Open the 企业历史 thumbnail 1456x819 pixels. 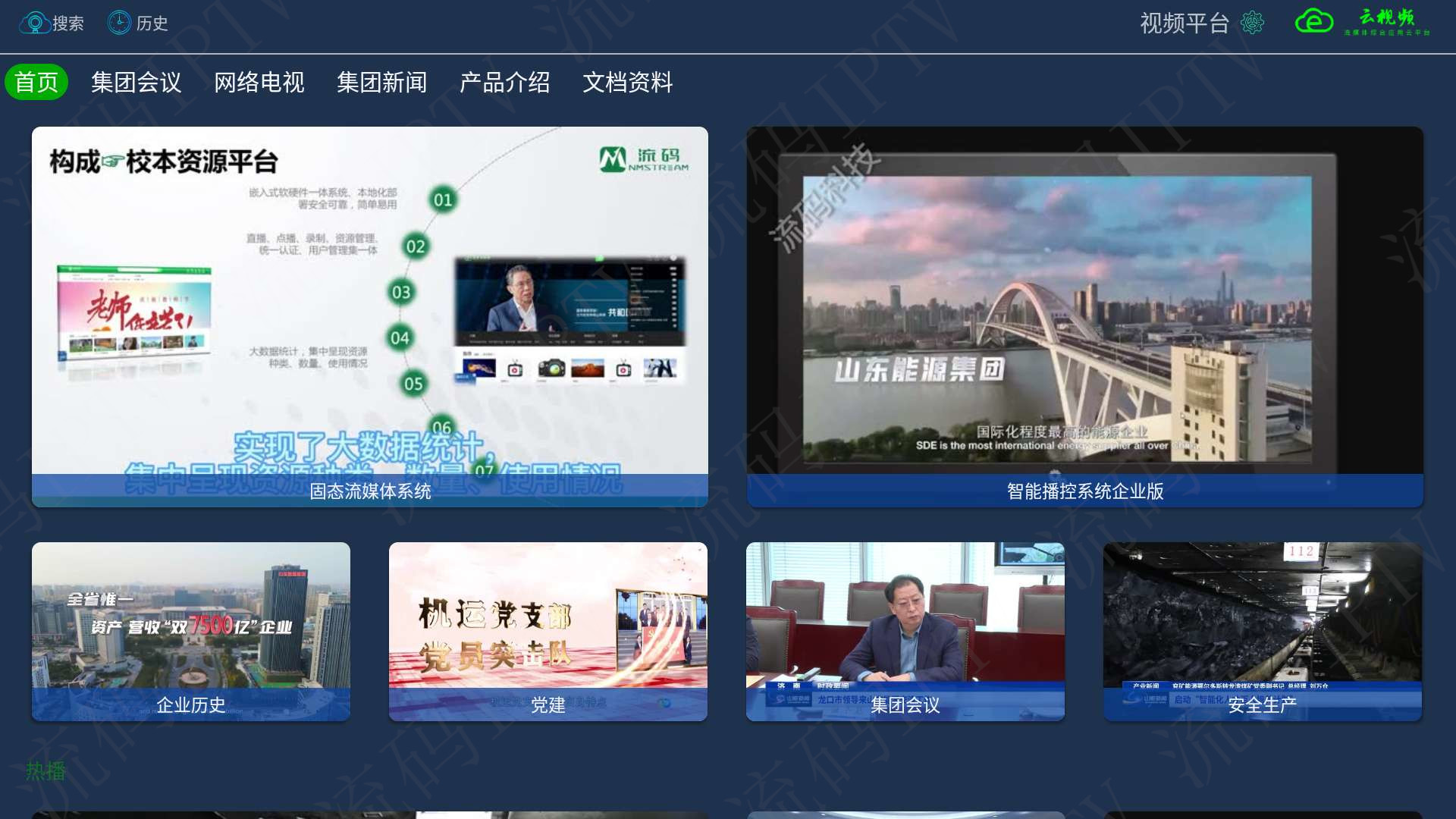[x=191, y=631]
